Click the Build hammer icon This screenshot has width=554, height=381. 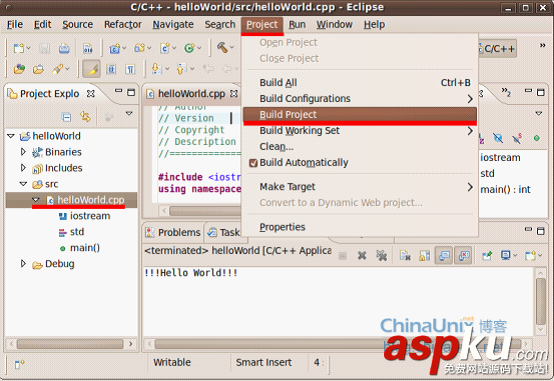click(222, 48)
